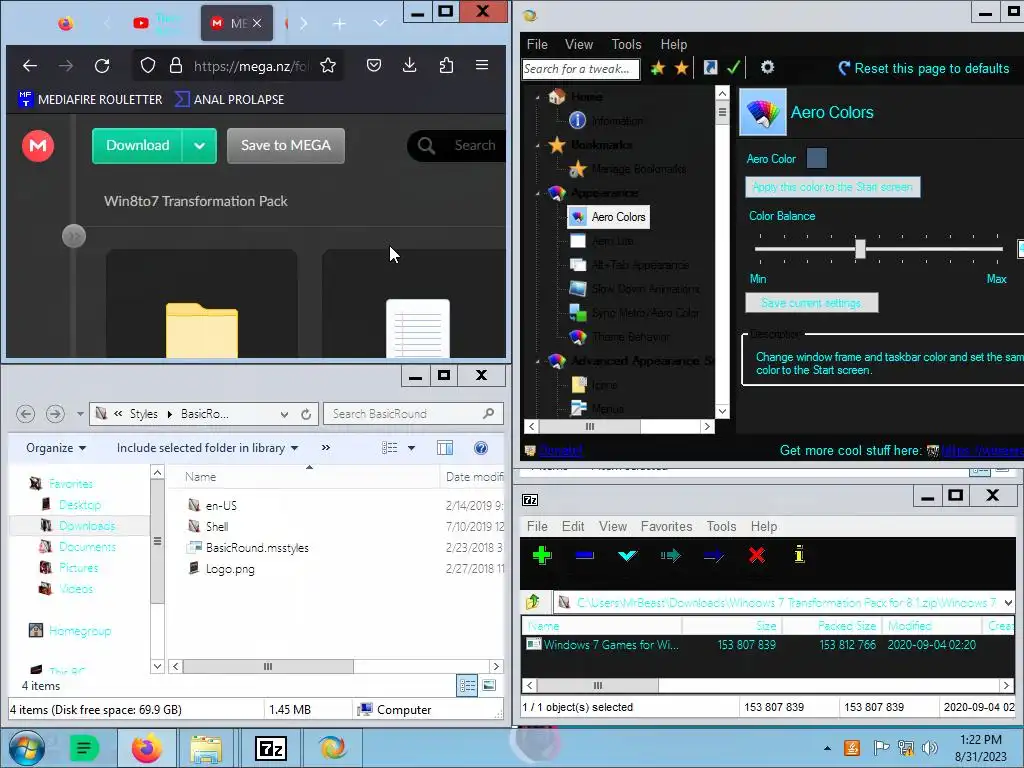Open MEDIAFIRE ROULETTER bookmark

tap(90, 99)
